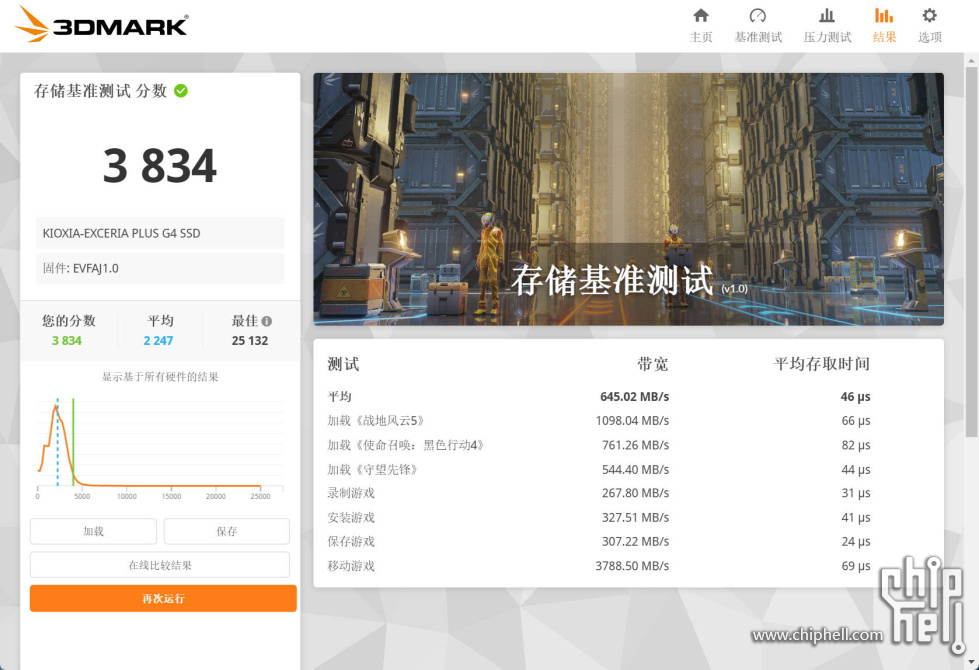Click the 保存 save button
This screenshot has width=979, height=670.
tap(227, 531)
